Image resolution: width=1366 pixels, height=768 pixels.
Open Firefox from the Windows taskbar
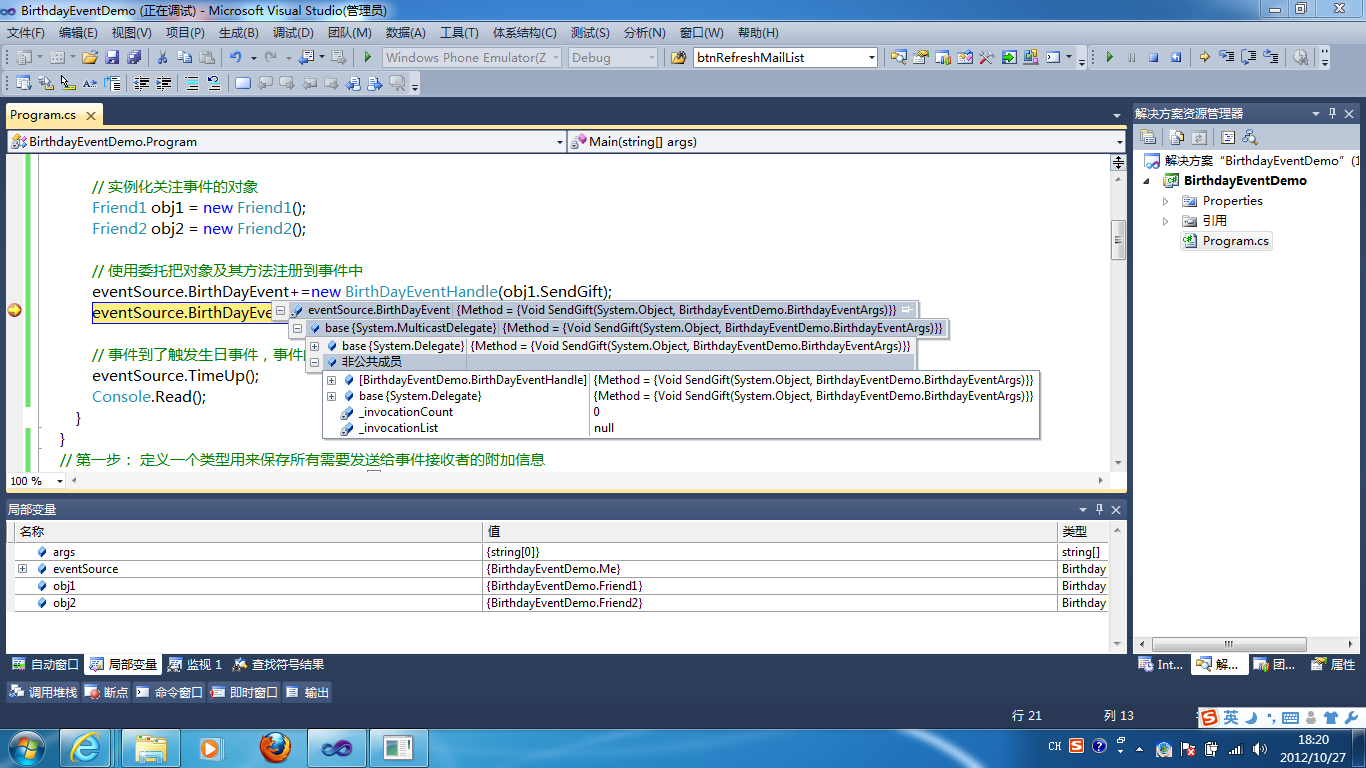[x=275, y=747]
